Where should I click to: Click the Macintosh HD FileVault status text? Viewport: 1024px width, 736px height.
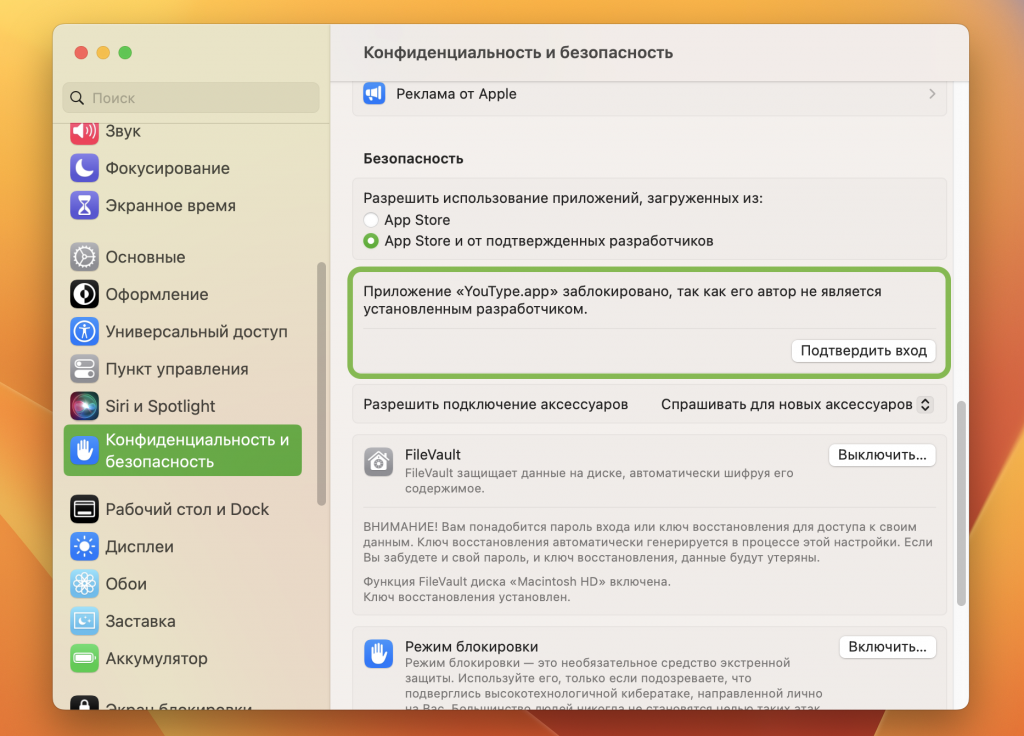(x=517, y=582)
